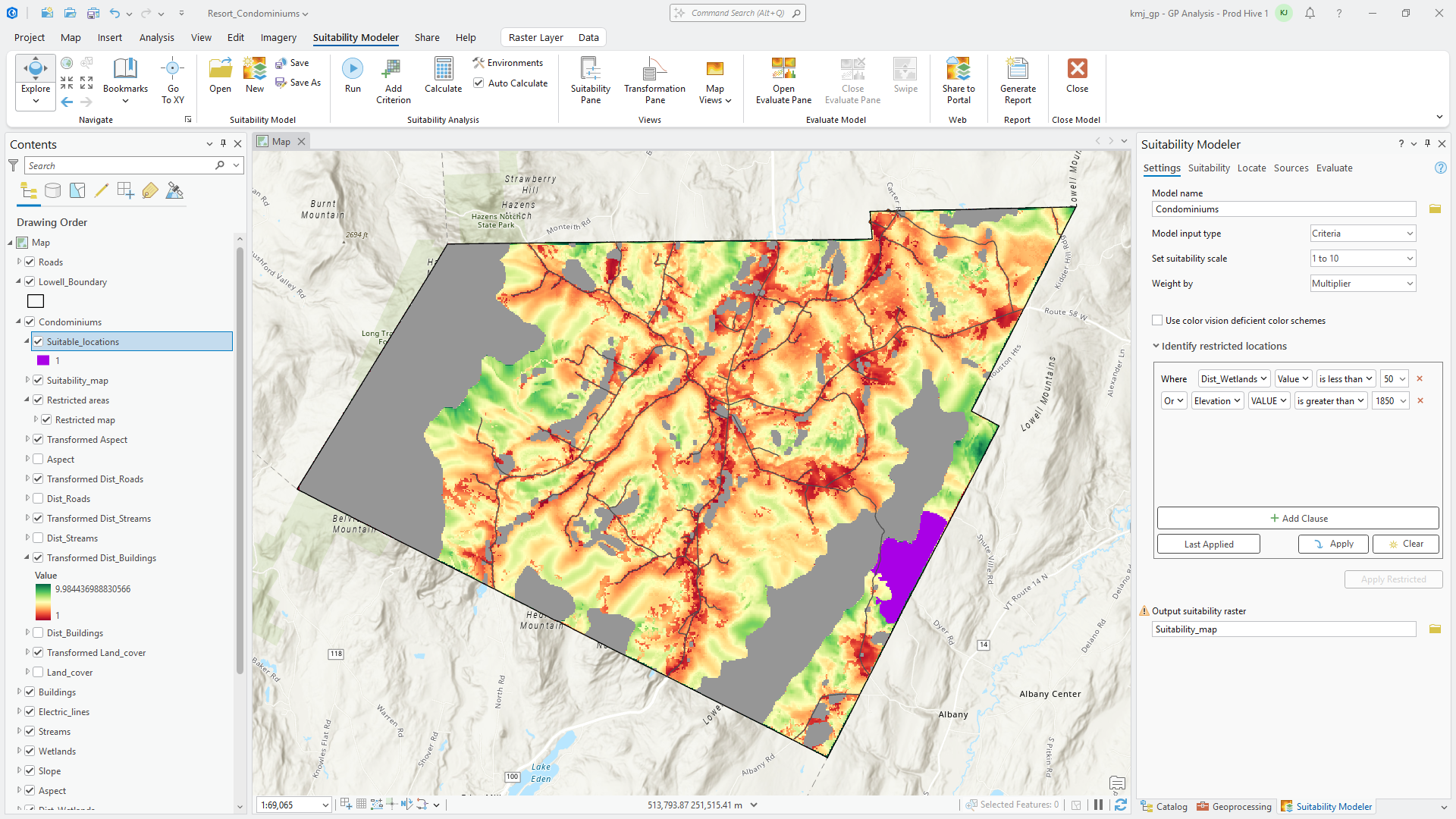
Task: Click the Close Model icon
Action: coord(1077,70)
